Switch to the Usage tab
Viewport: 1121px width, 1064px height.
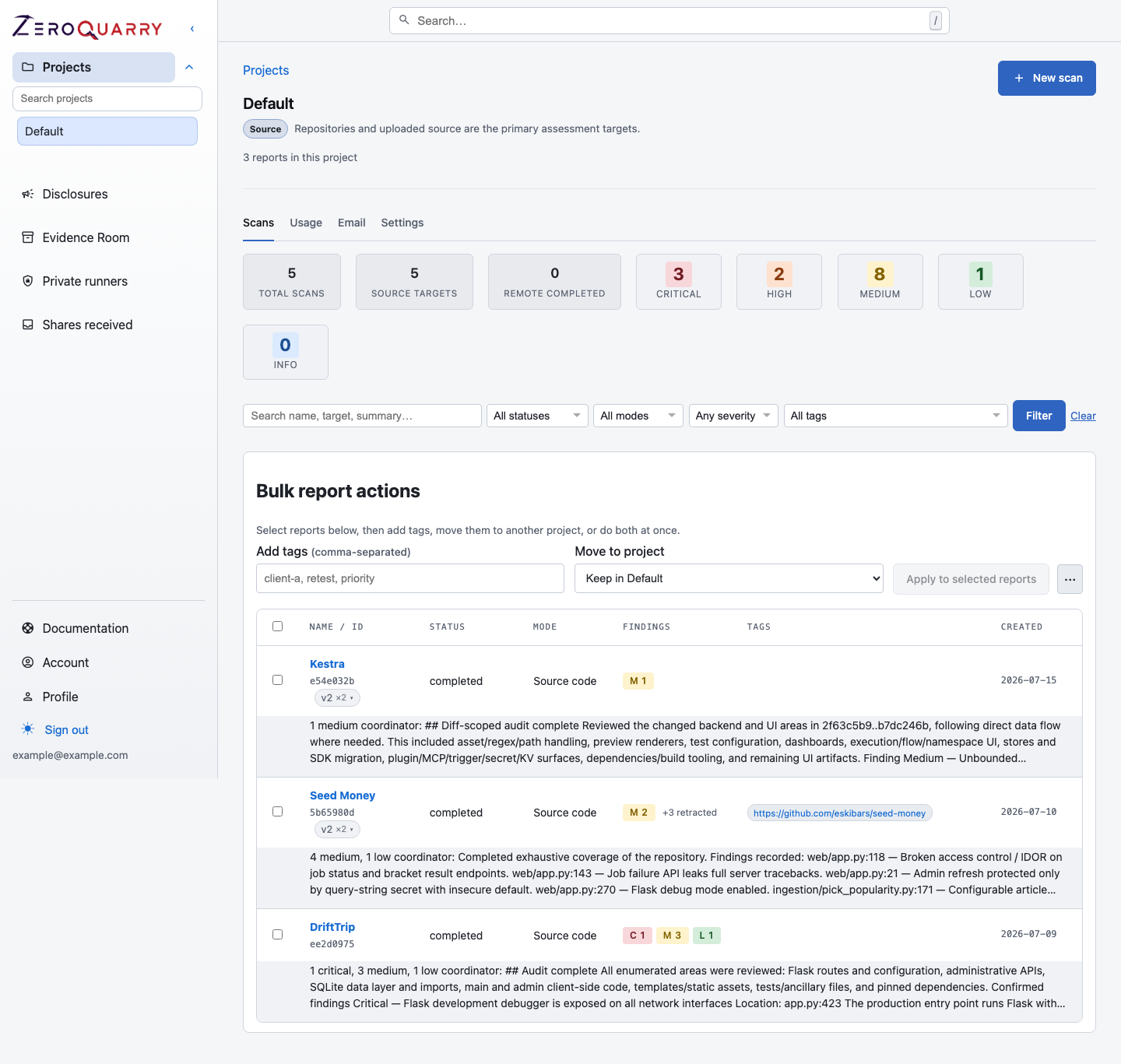click(x=306, y=223)
